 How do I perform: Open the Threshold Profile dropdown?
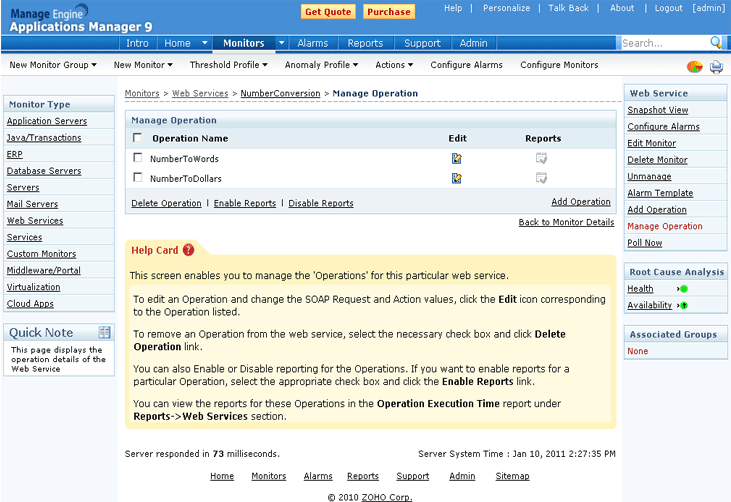click(228, 65)
